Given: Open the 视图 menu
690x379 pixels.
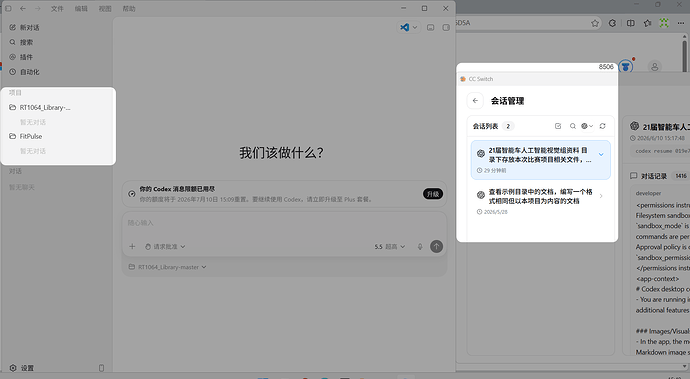Looking at the screenshot, I should coord(105,8).
